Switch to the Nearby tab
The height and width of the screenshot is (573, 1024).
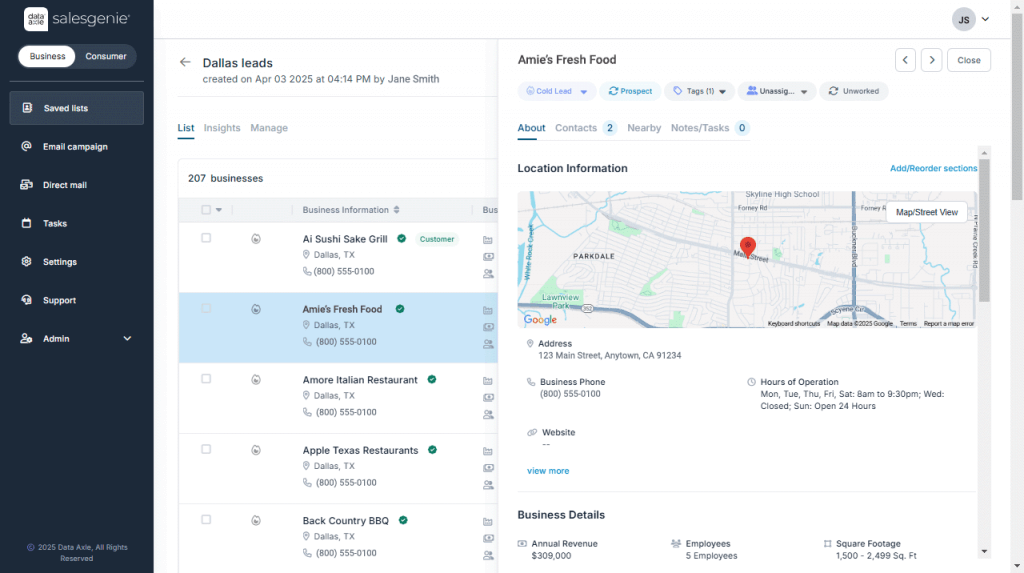644,128
